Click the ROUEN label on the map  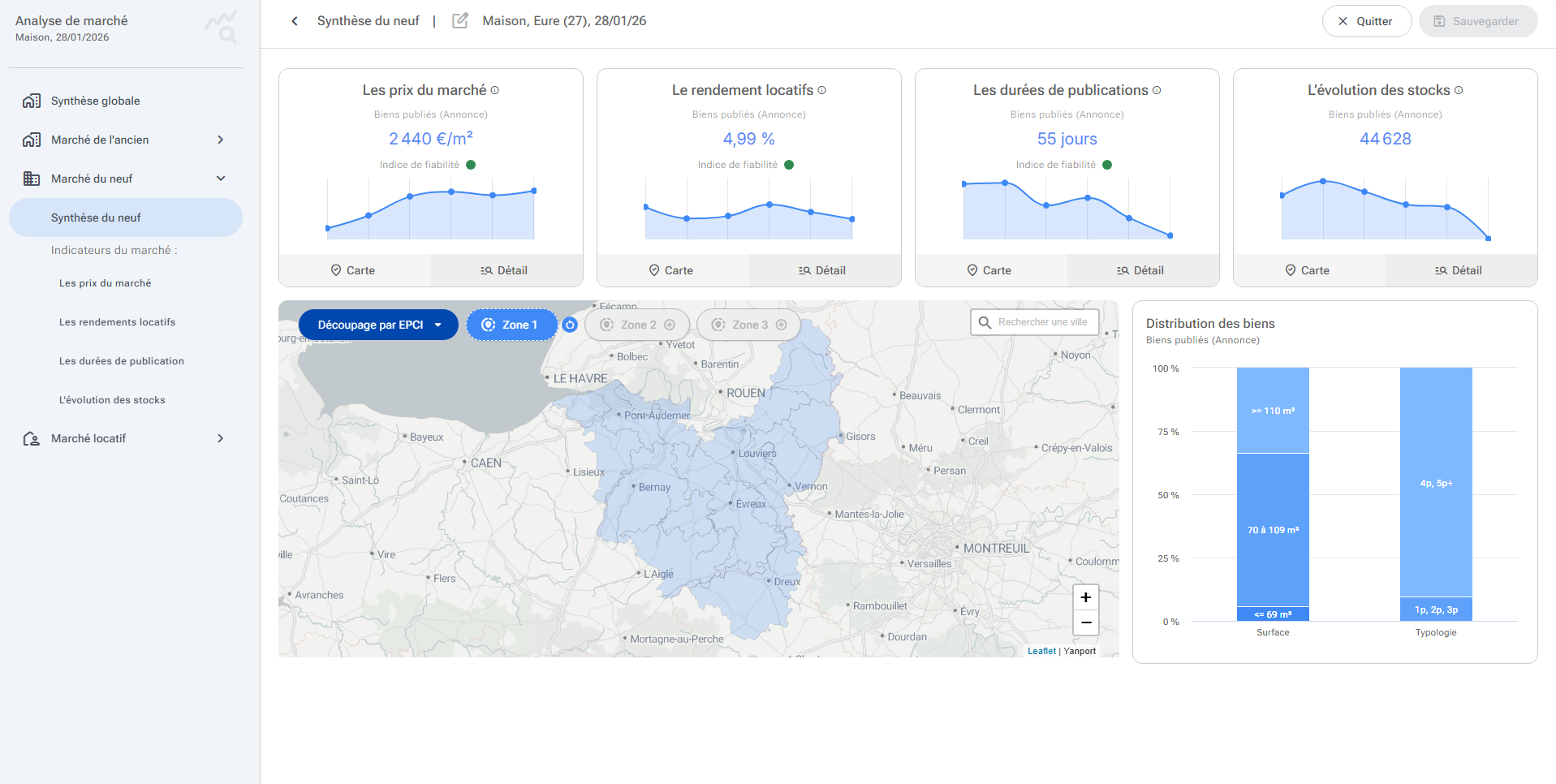pyautogui.click(x=746, y=393)
